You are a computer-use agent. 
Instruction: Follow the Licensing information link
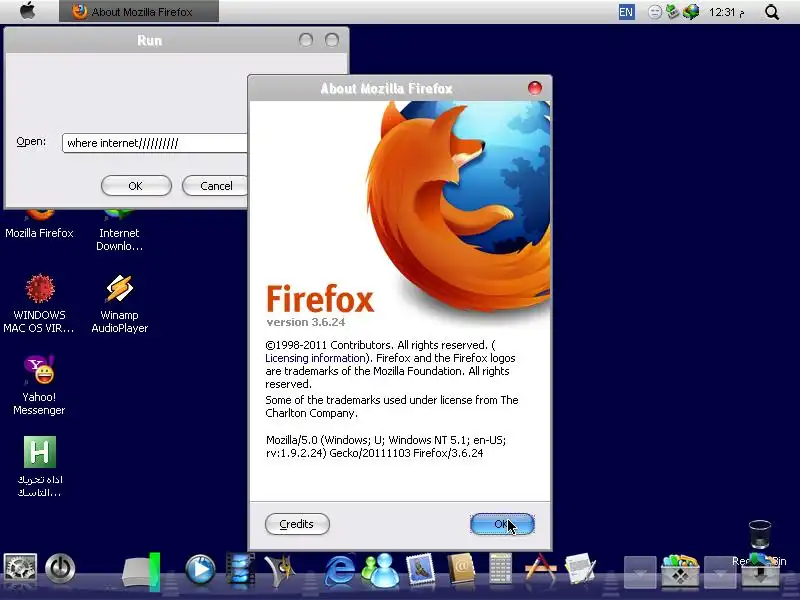pyautogui.click(x=315, y=358)
